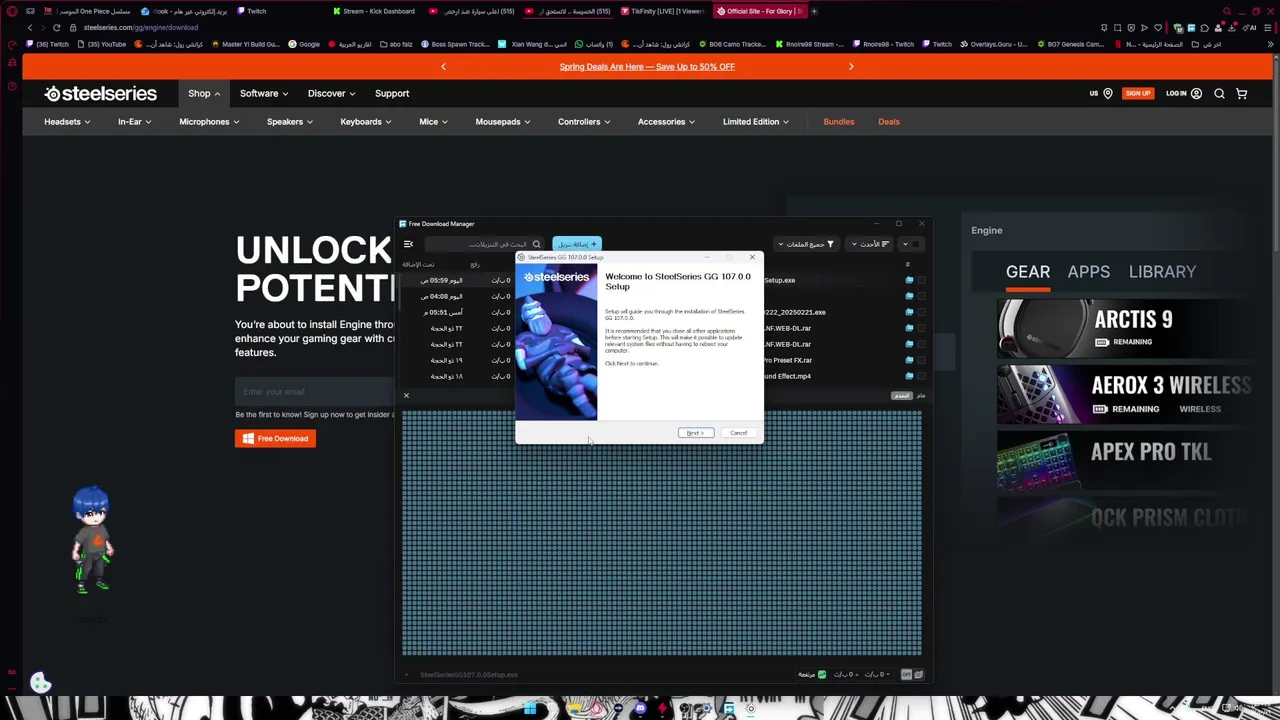The image size is (1280, 720).
Task: Switch to the GEAR tab in Engine panel
Action: 1028,272
